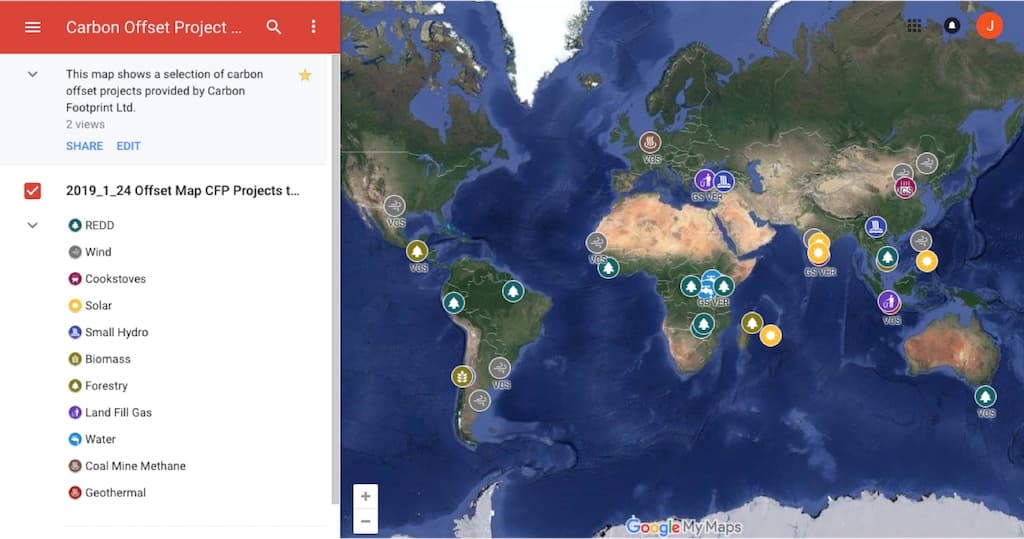Uncheck the 2019_1_24 Offset Map layer checkbox

pyautogui.click(x=33, y=191)
